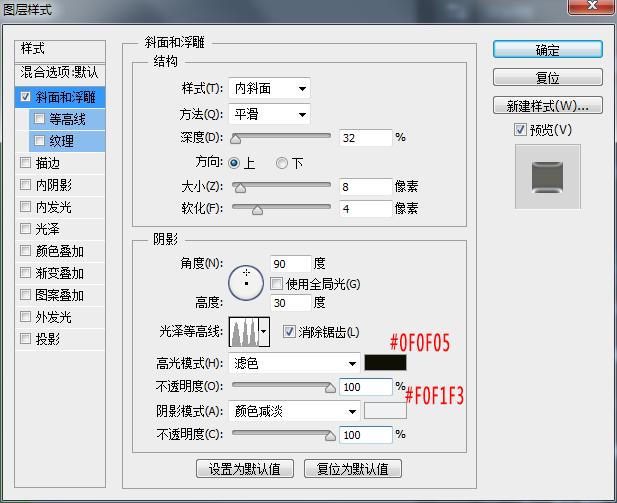Enable the 等高线 checkbox
The width and height of the screenshot is (617, 503).
click(39, 118)
